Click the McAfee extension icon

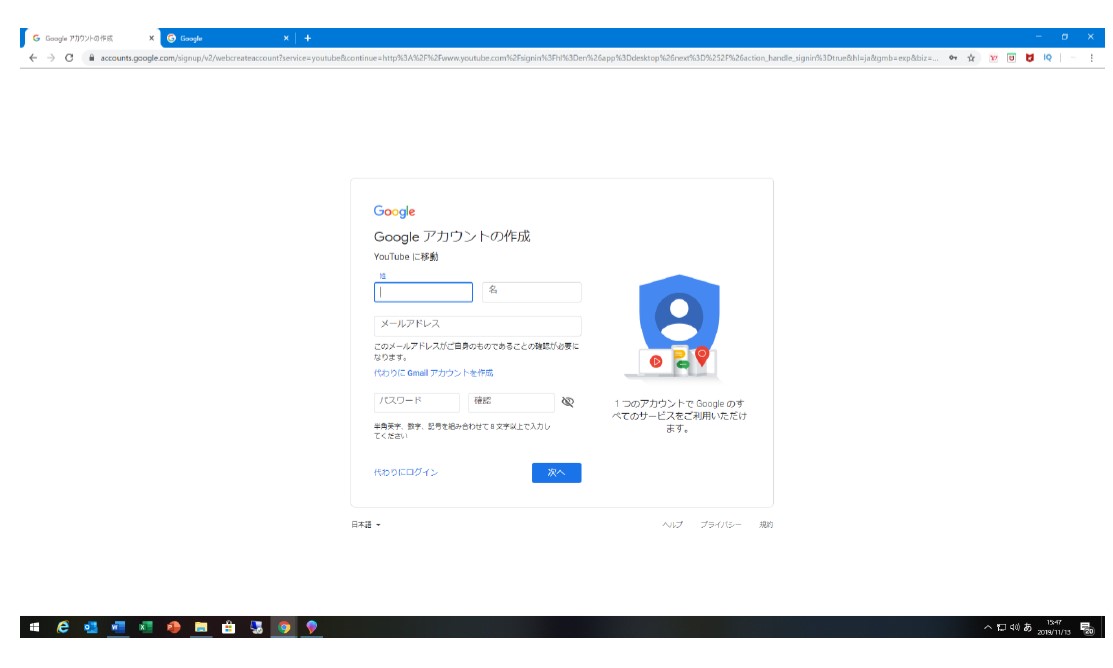point(1029,58)
